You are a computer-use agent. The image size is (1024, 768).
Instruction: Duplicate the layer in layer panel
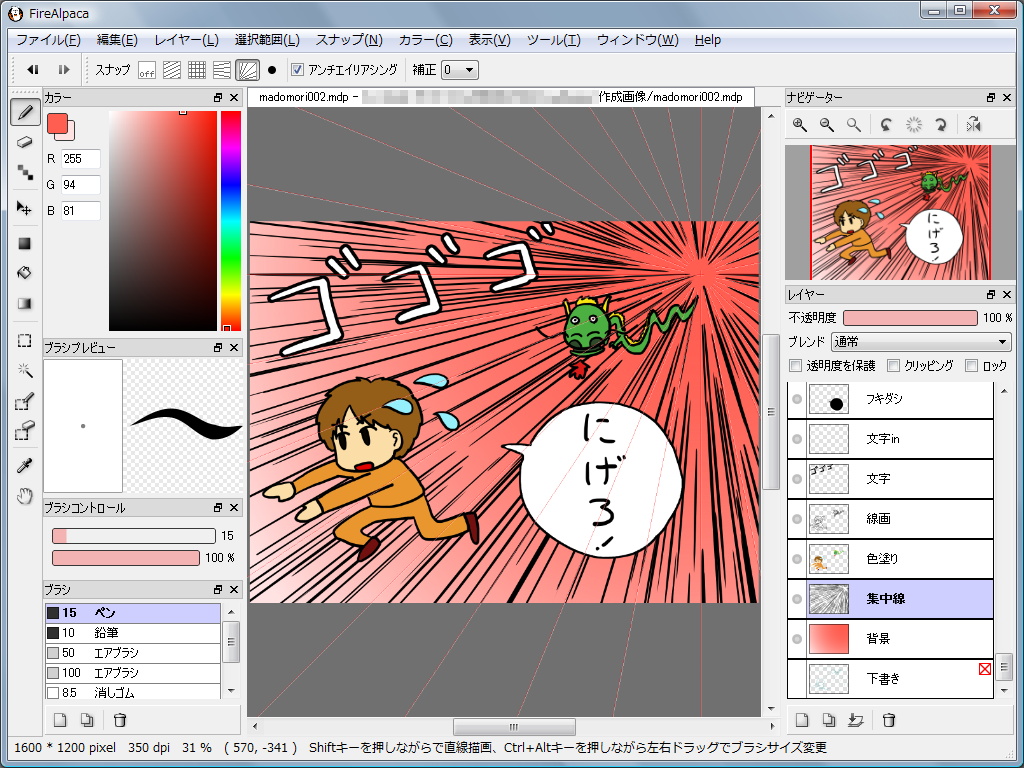pyautogui.click(x=829, y=720)
